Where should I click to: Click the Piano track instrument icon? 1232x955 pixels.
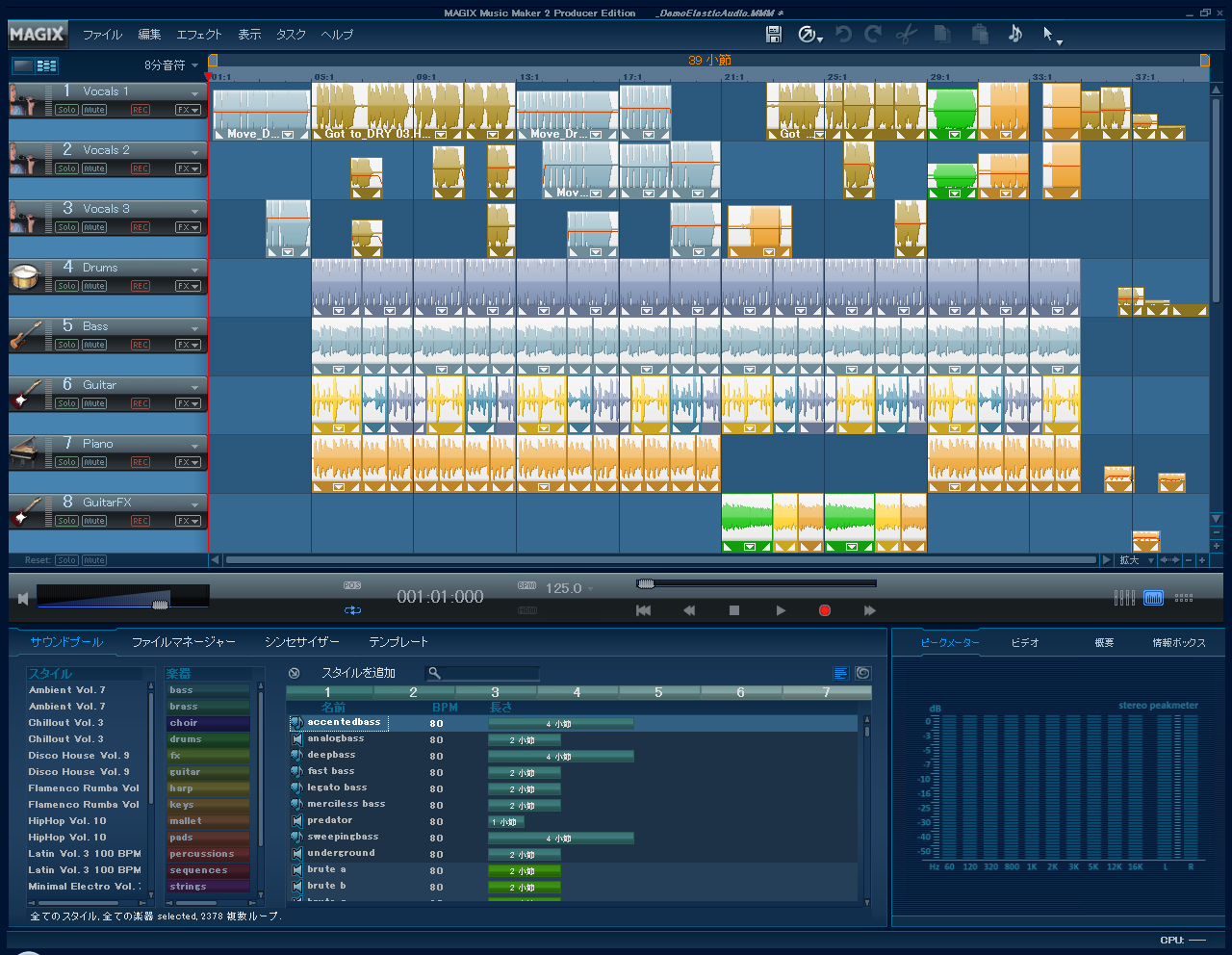[24, 452]
